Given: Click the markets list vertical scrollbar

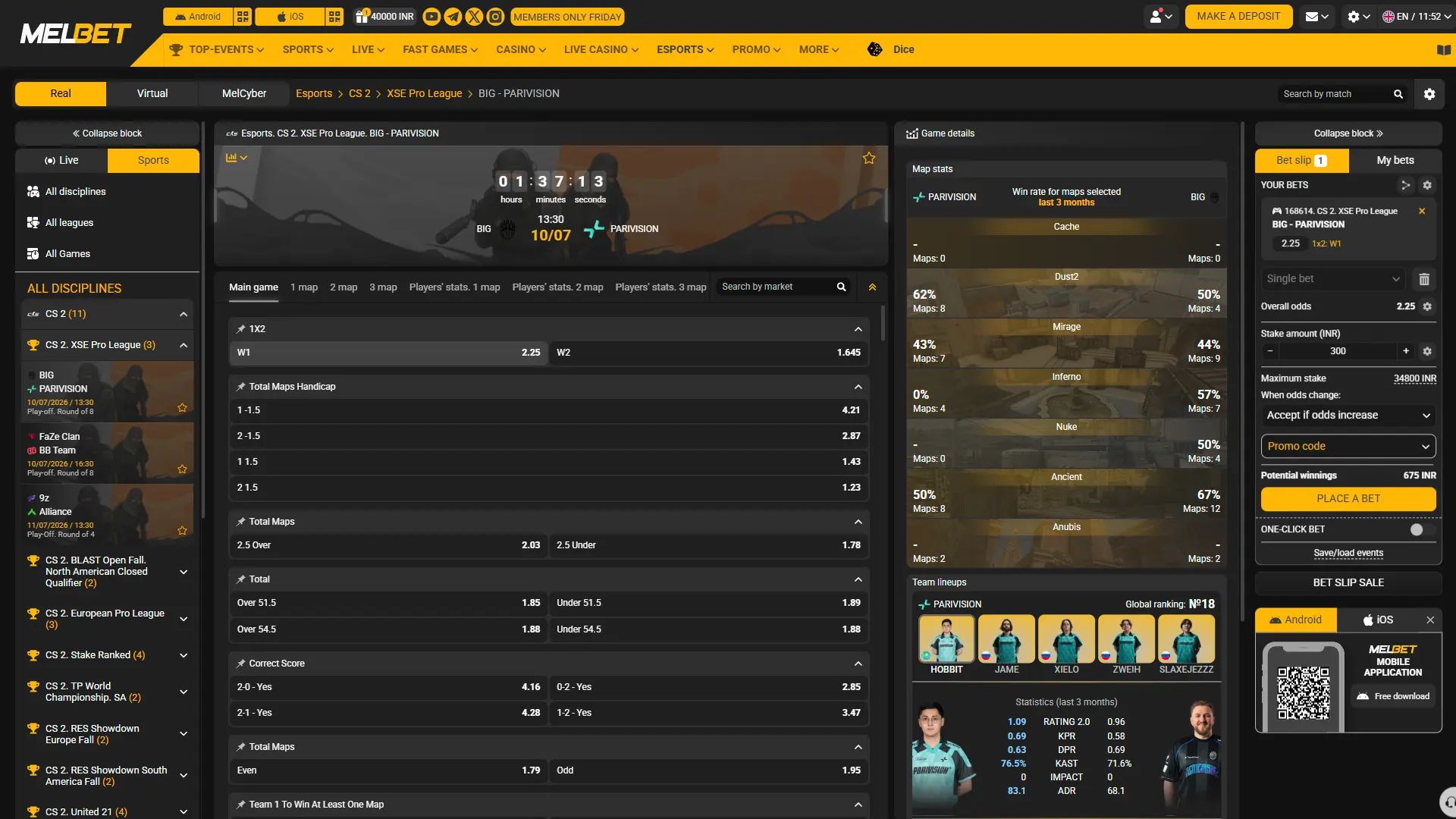Looking at the screenshot, I should click(x=883, y=324).
